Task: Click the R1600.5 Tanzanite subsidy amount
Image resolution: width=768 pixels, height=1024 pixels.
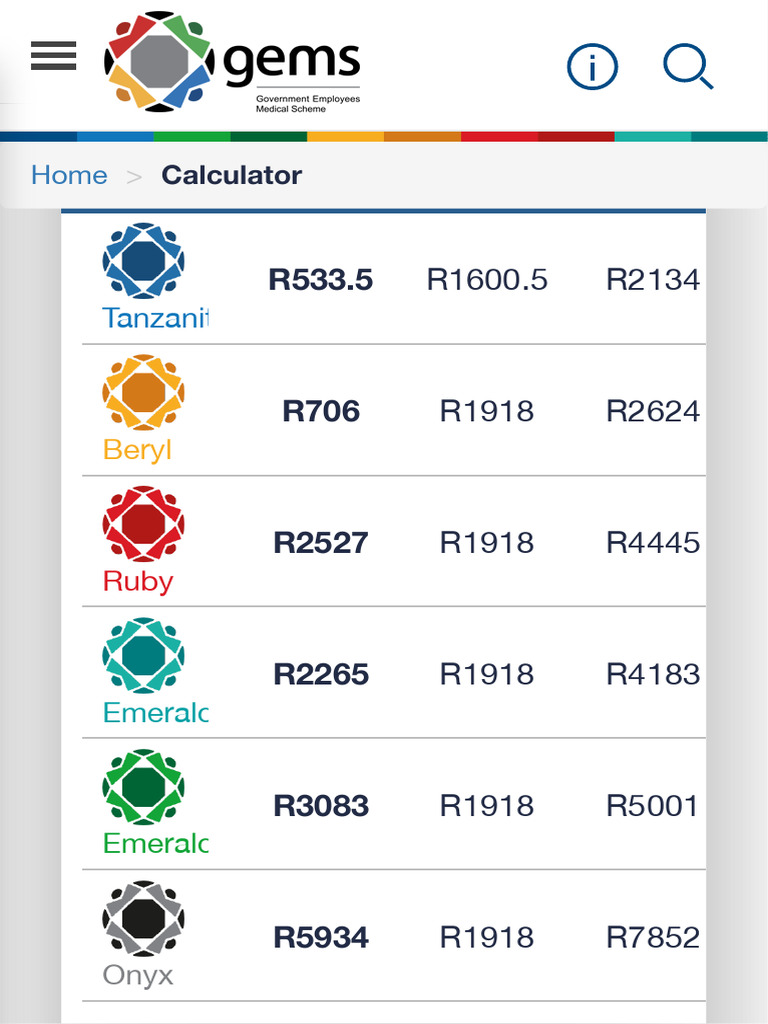Action: pyautogui.click(x=487, y=280)
